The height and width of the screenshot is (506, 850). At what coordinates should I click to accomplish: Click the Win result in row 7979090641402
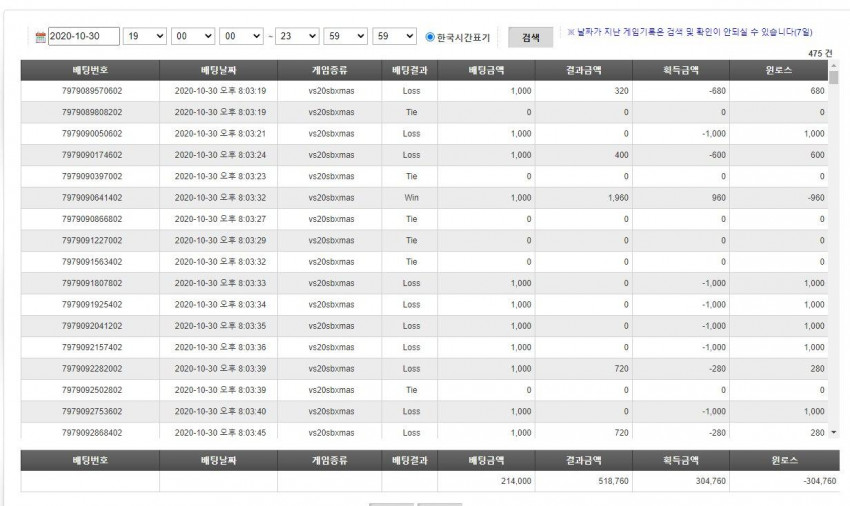[411, 198]
